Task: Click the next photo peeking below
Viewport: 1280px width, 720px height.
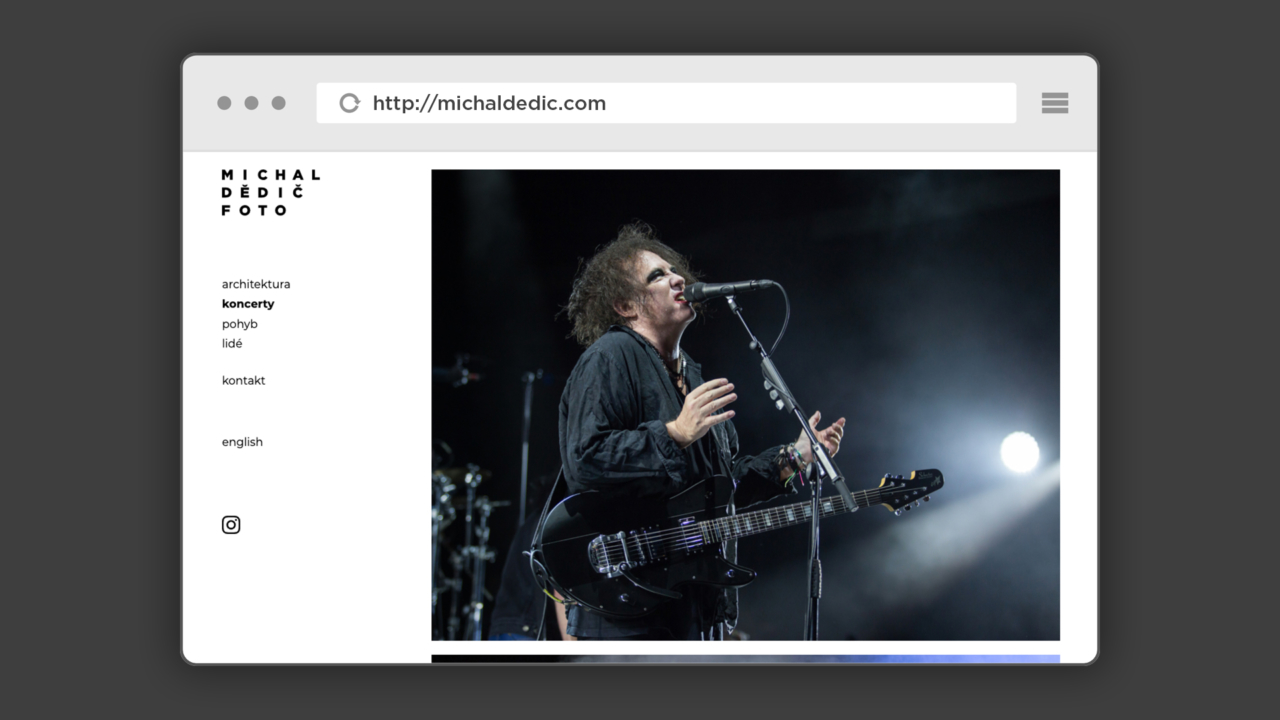Action: (745, 658)
